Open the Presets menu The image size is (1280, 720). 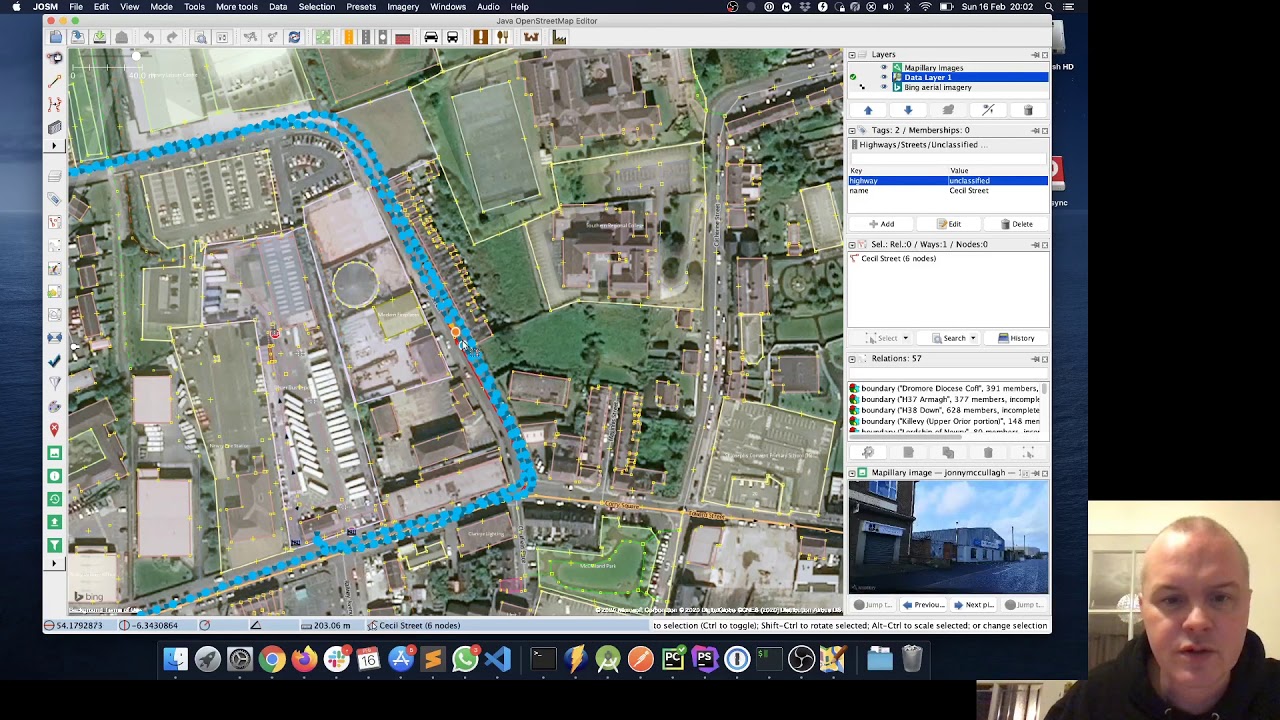tap(361, 7)
